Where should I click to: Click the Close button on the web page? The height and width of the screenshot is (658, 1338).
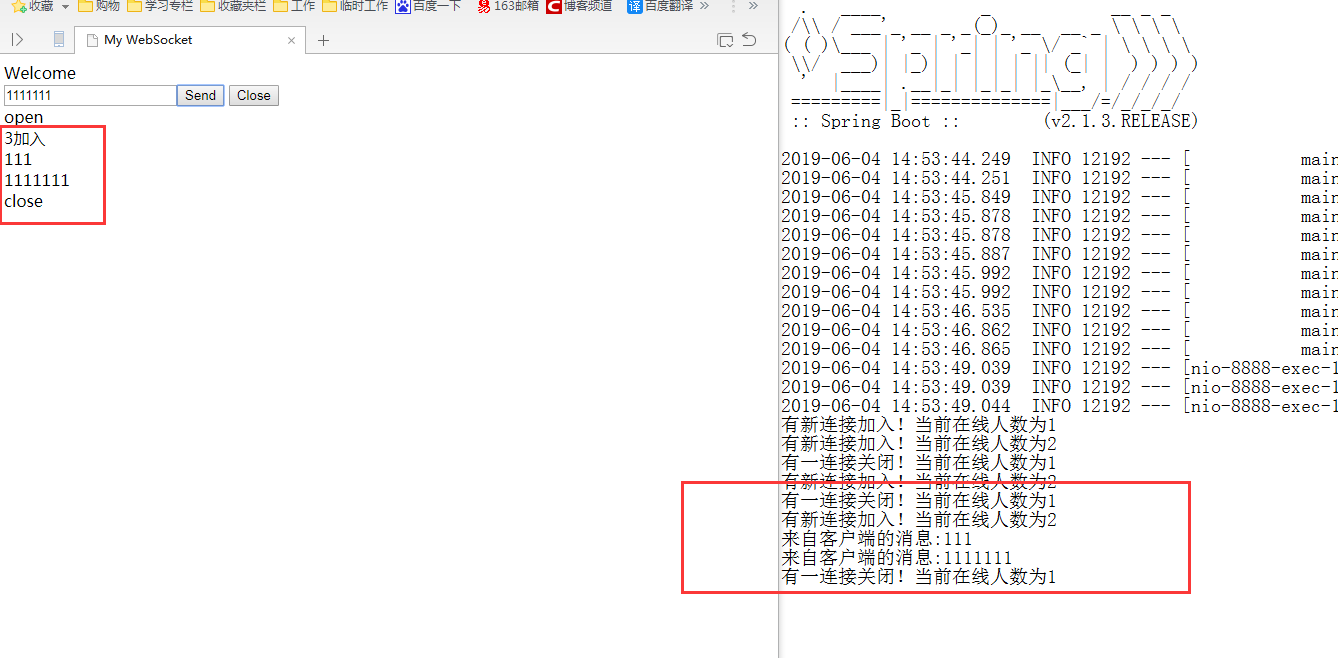pyautogui.click(x=254, y=95)
